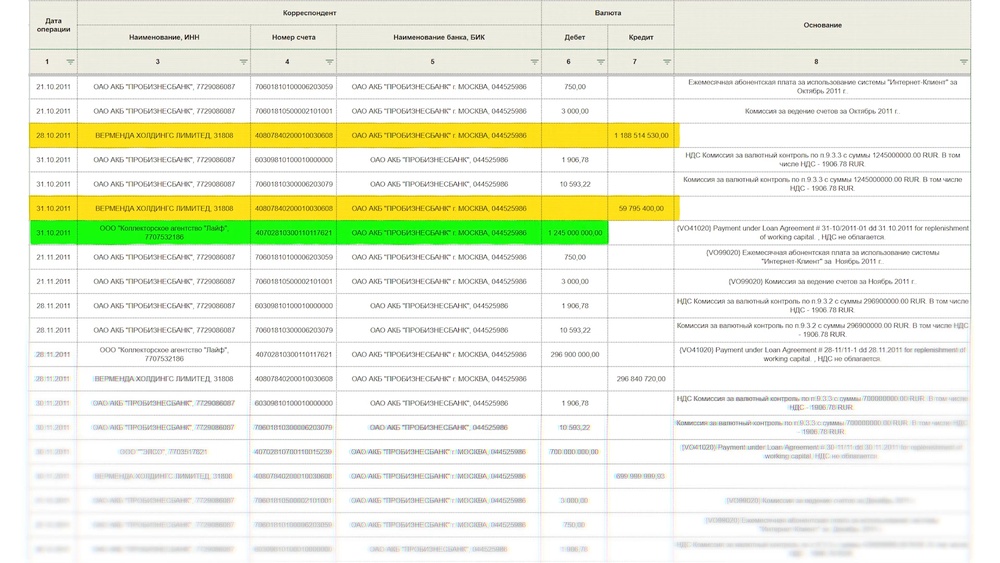Select the Валюта group header

(607, 13)
